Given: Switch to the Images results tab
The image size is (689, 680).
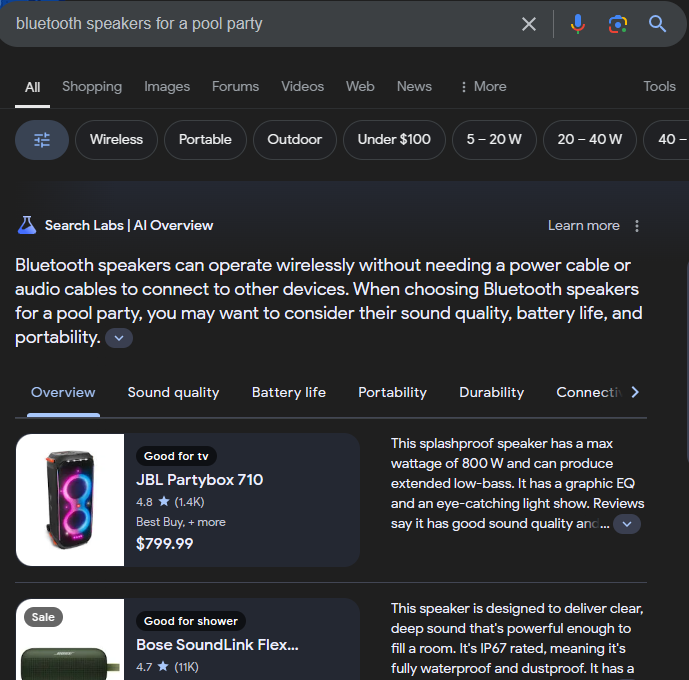Looking at the screenshot, I should (167, 87).
